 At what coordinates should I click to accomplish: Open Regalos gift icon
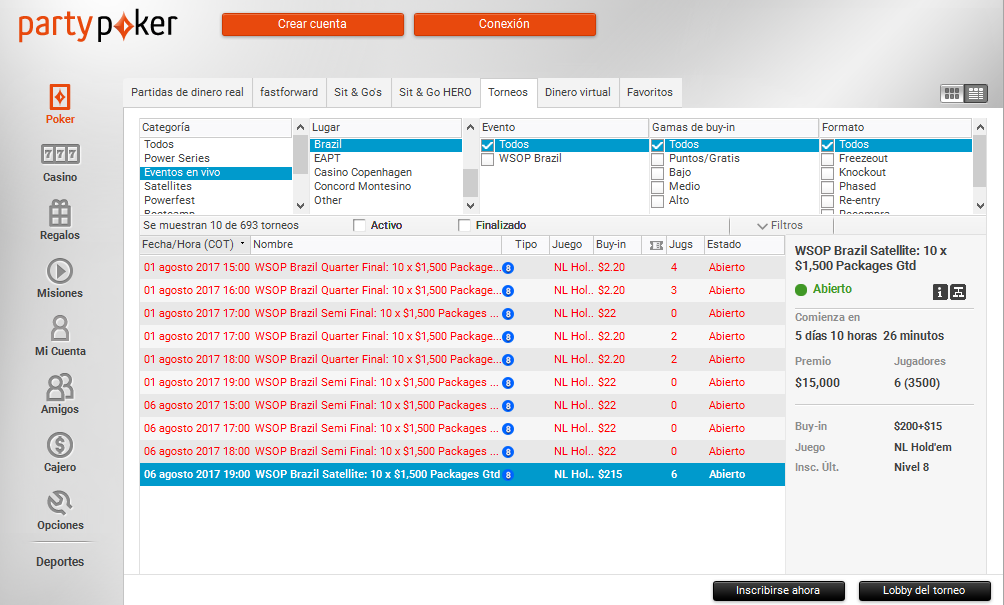60,213
